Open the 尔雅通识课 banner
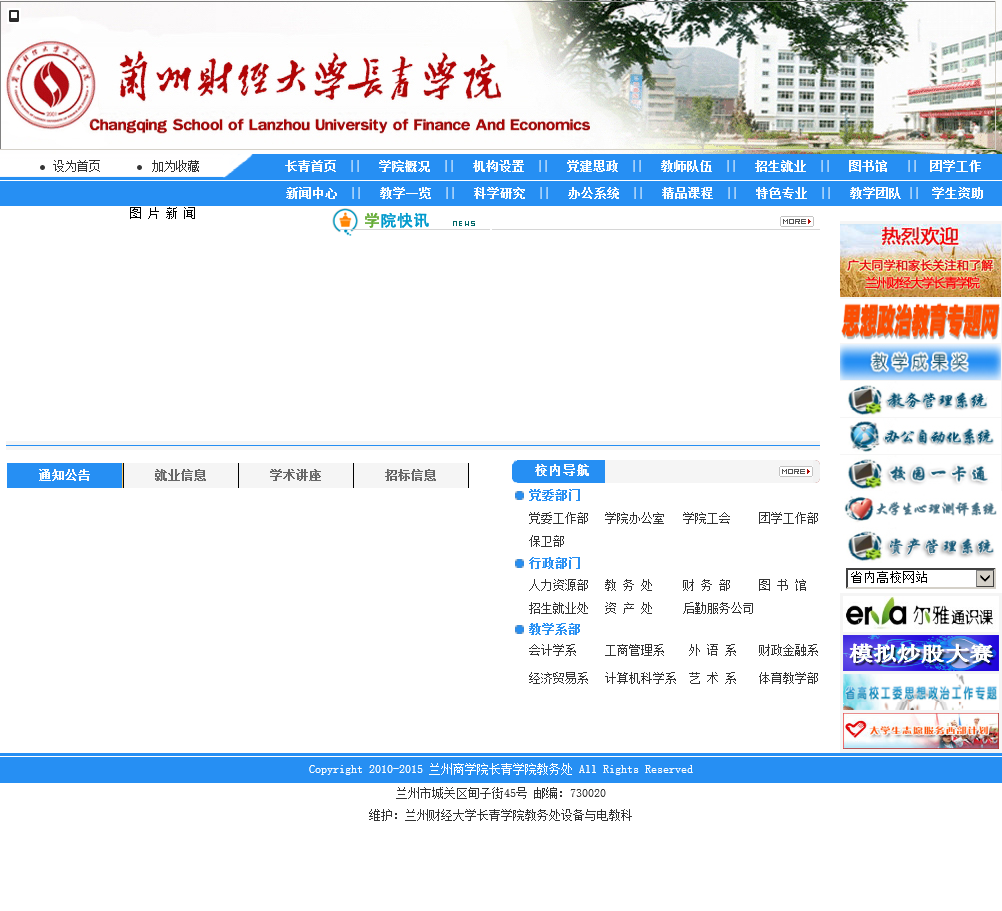Viewport: 1002px width, 911px height. tap(920, 614)
